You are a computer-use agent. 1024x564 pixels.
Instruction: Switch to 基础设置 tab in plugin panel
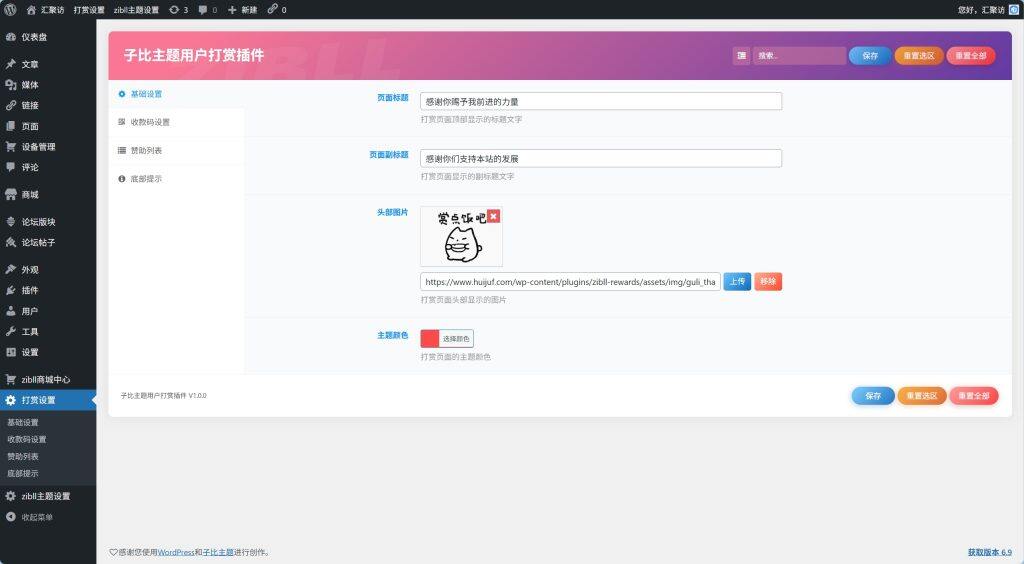click(176, 94)
